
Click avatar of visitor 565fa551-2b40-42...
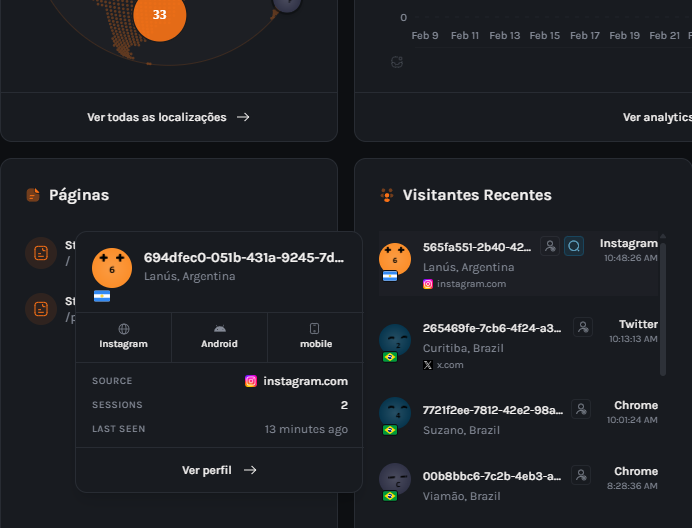tap(395, 259)
